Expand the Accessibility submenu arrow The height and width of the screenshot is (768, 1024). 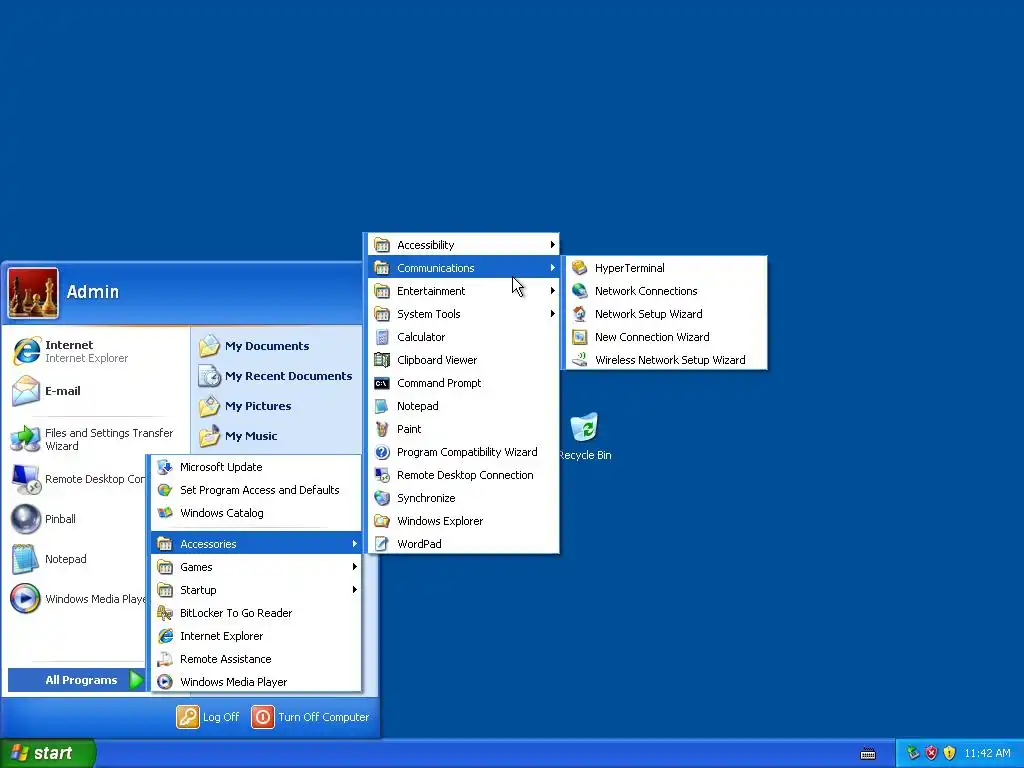click(x=552, y=245)
